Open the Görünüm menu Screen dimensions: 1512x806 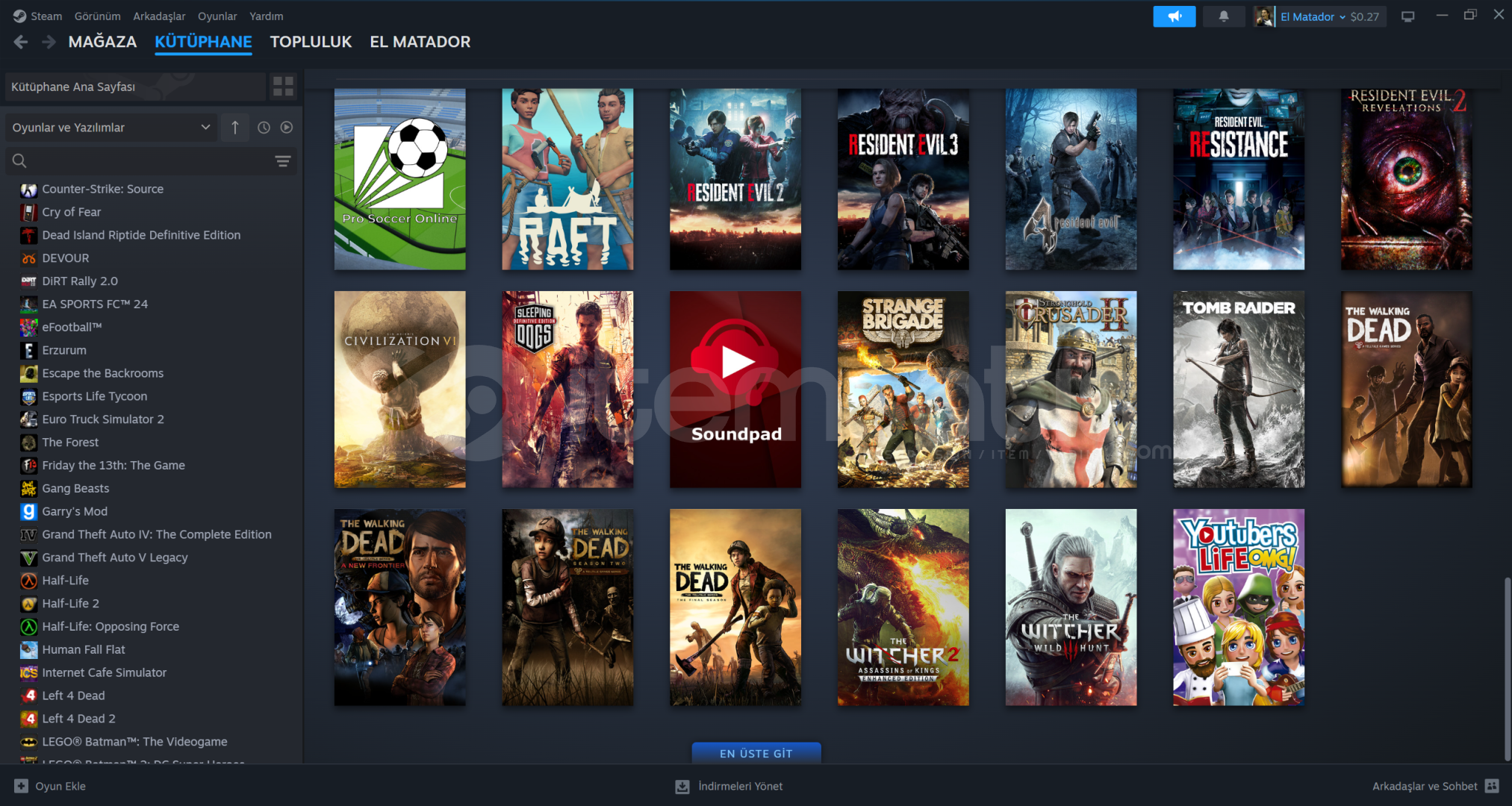pyautogui.click(x=97, y=16)
